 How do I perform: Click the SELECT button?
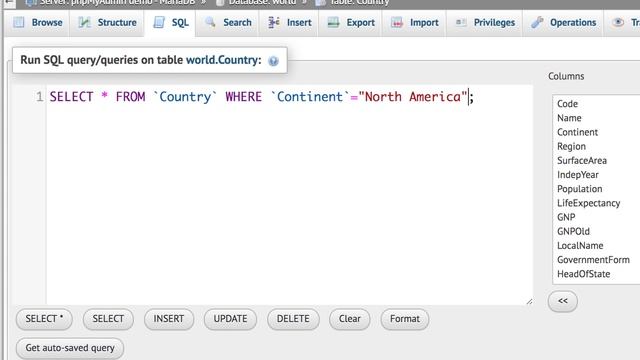[x=108, y=319]
